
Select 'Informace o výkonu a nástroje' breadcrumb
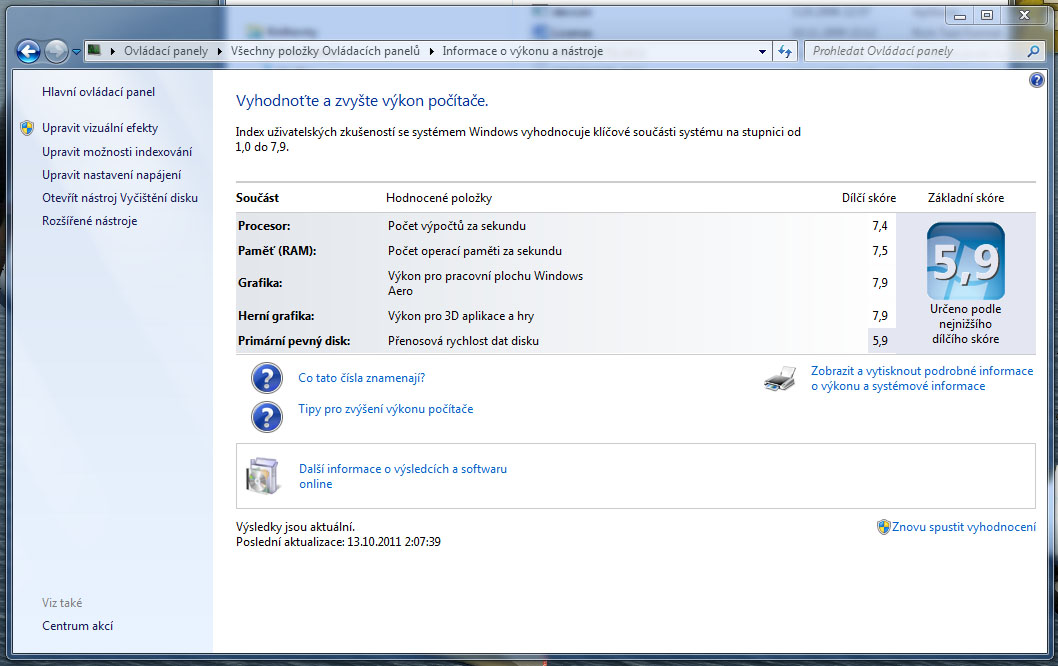click(523, 51)
